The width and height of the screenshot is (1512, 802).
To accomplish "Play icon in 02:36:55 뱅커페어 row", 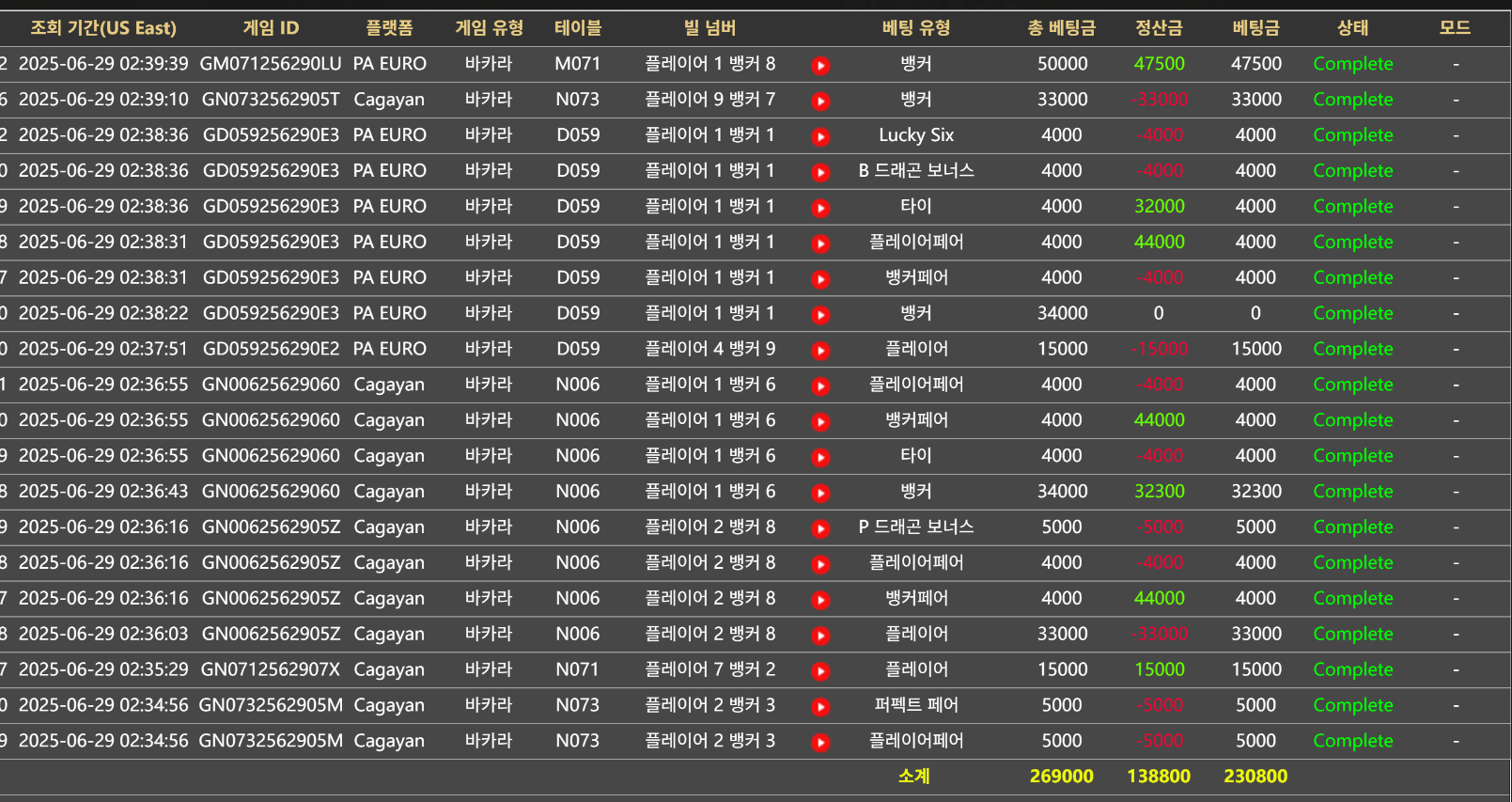I will (x=820, y=421).
